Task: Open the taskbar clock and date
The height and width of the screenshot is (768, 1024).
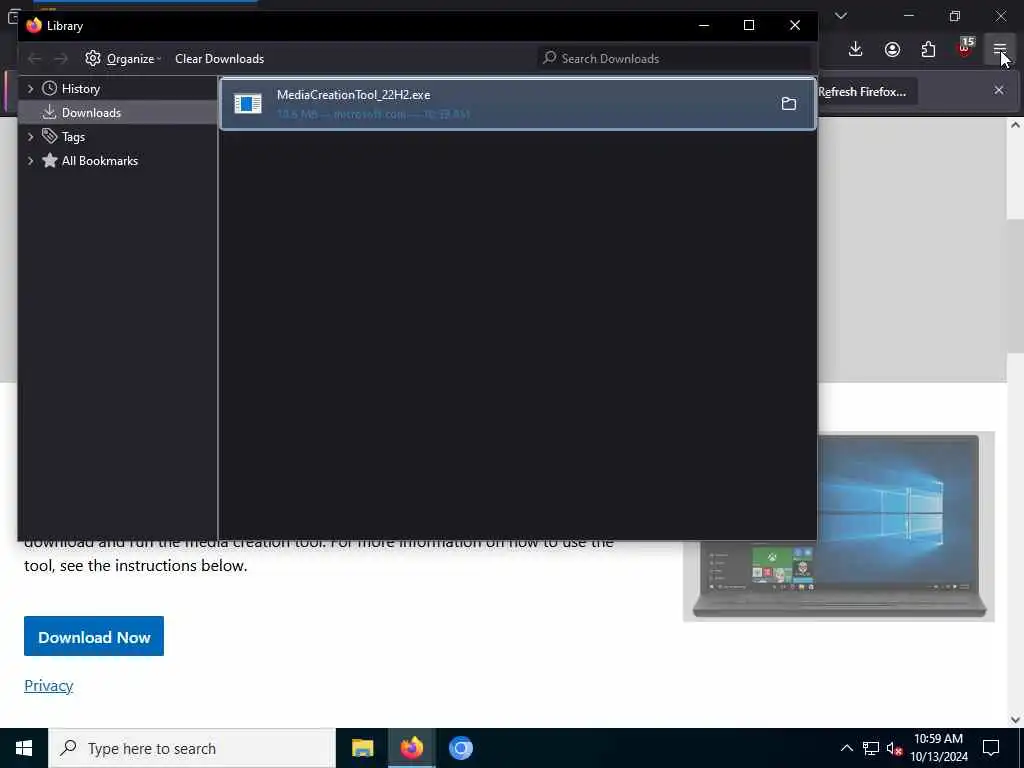Action: 938,748
